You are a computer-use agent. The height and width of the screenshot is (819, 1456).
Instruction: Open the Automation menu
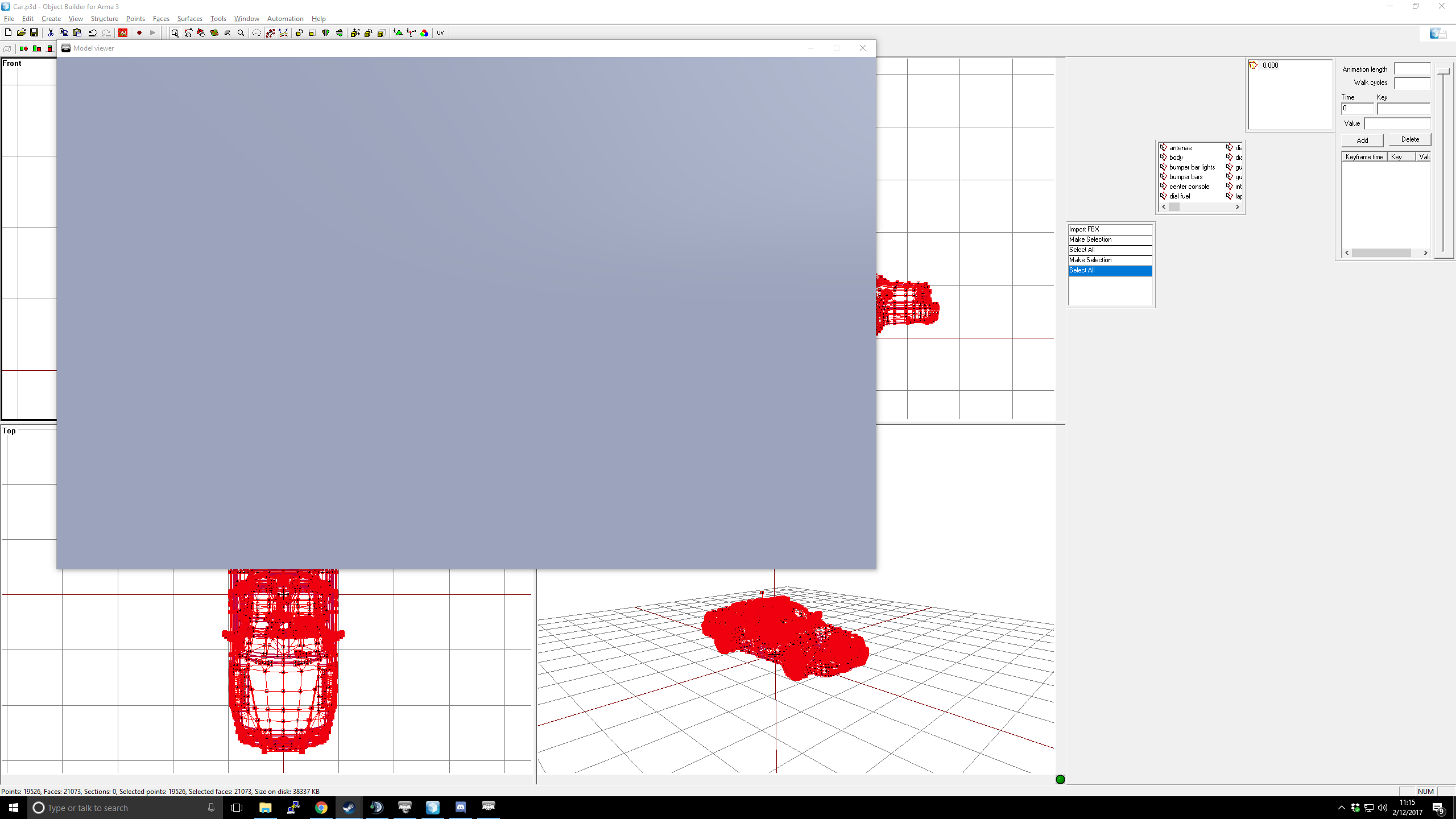(285, 19)
